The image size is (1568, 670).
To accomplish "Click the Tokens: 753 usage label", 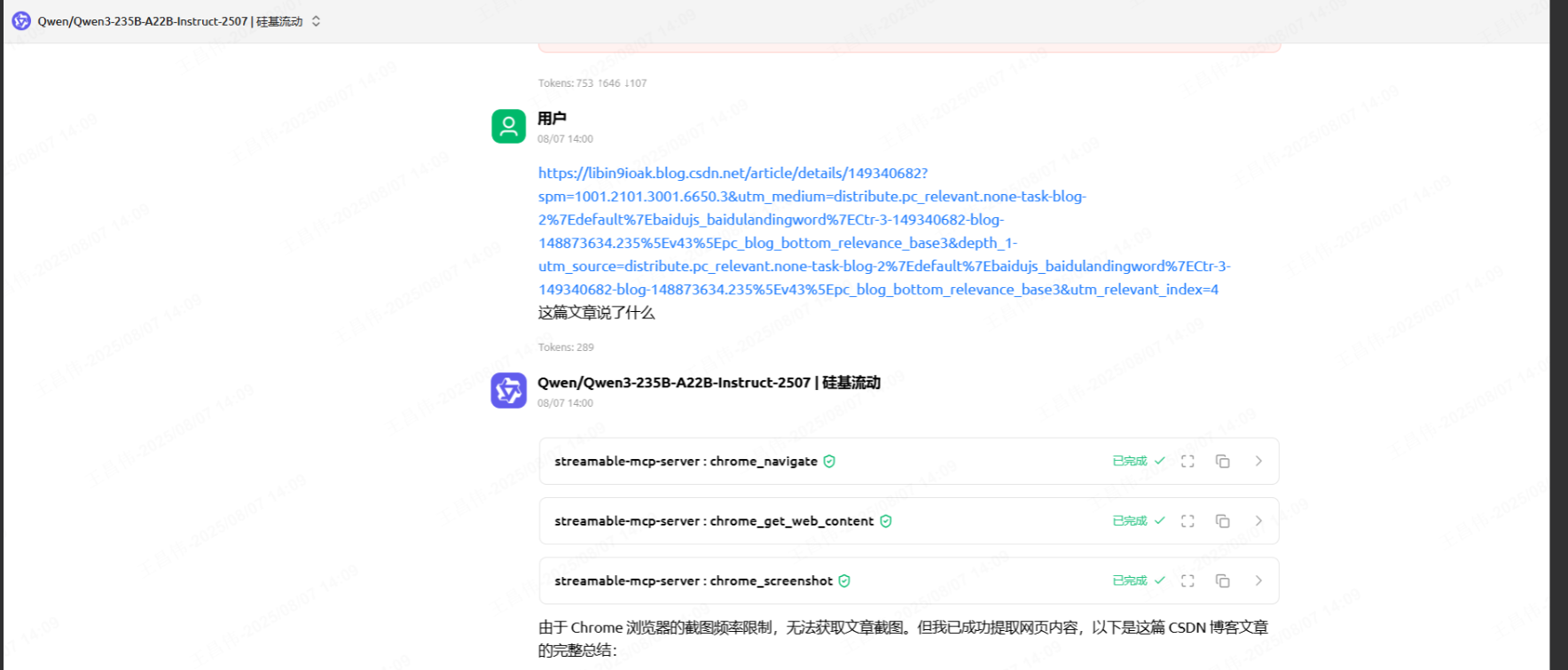I will (592, 83).
